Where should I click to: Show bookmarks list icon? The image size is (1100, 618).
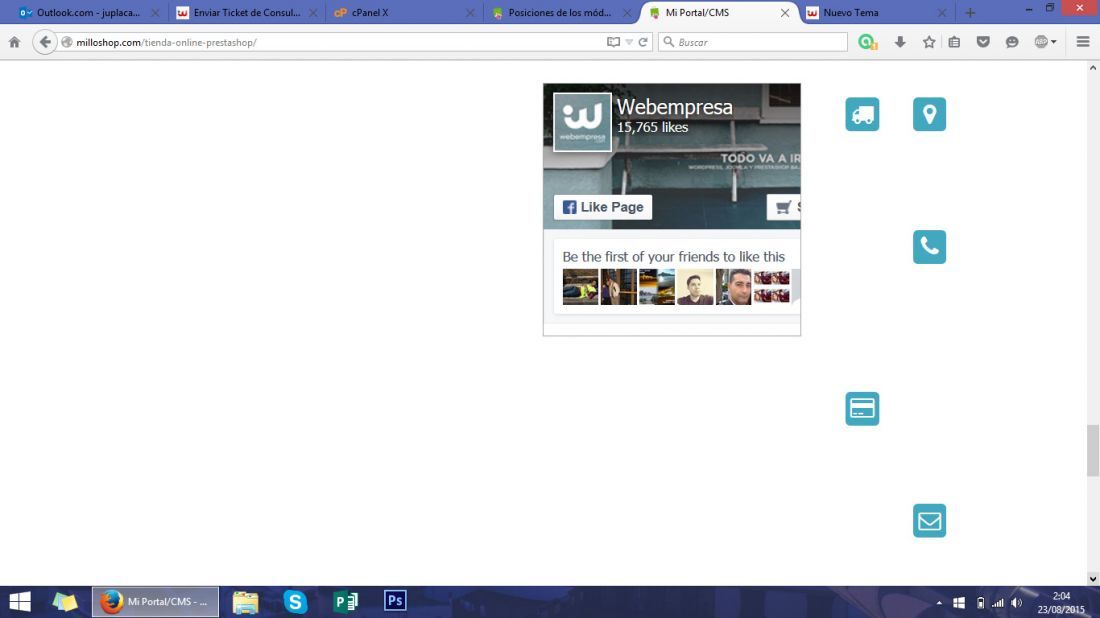pos(954,42)
